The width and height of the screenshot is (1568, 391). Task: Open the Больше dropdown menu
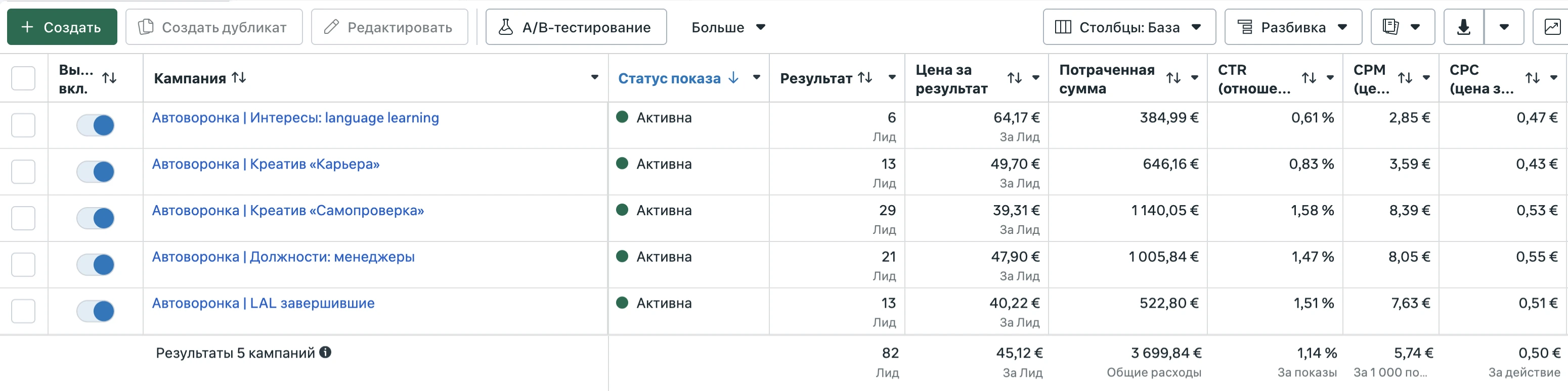coord(728,27)
